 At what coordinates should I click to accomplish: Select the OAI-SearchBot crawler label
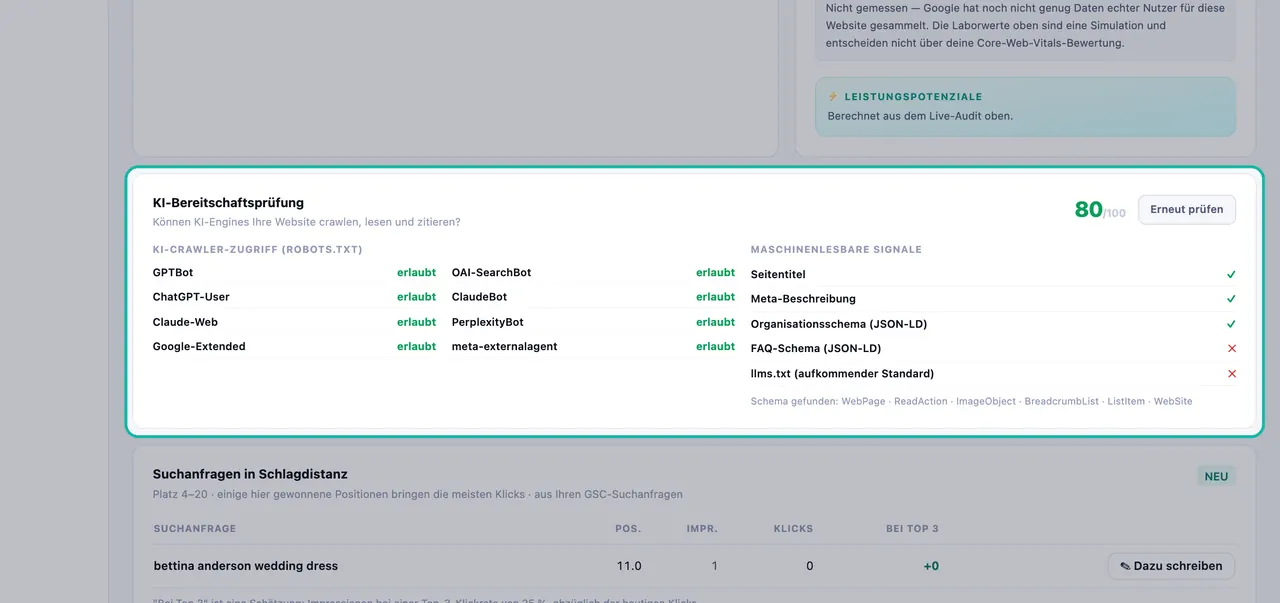[x=491, y=272]
